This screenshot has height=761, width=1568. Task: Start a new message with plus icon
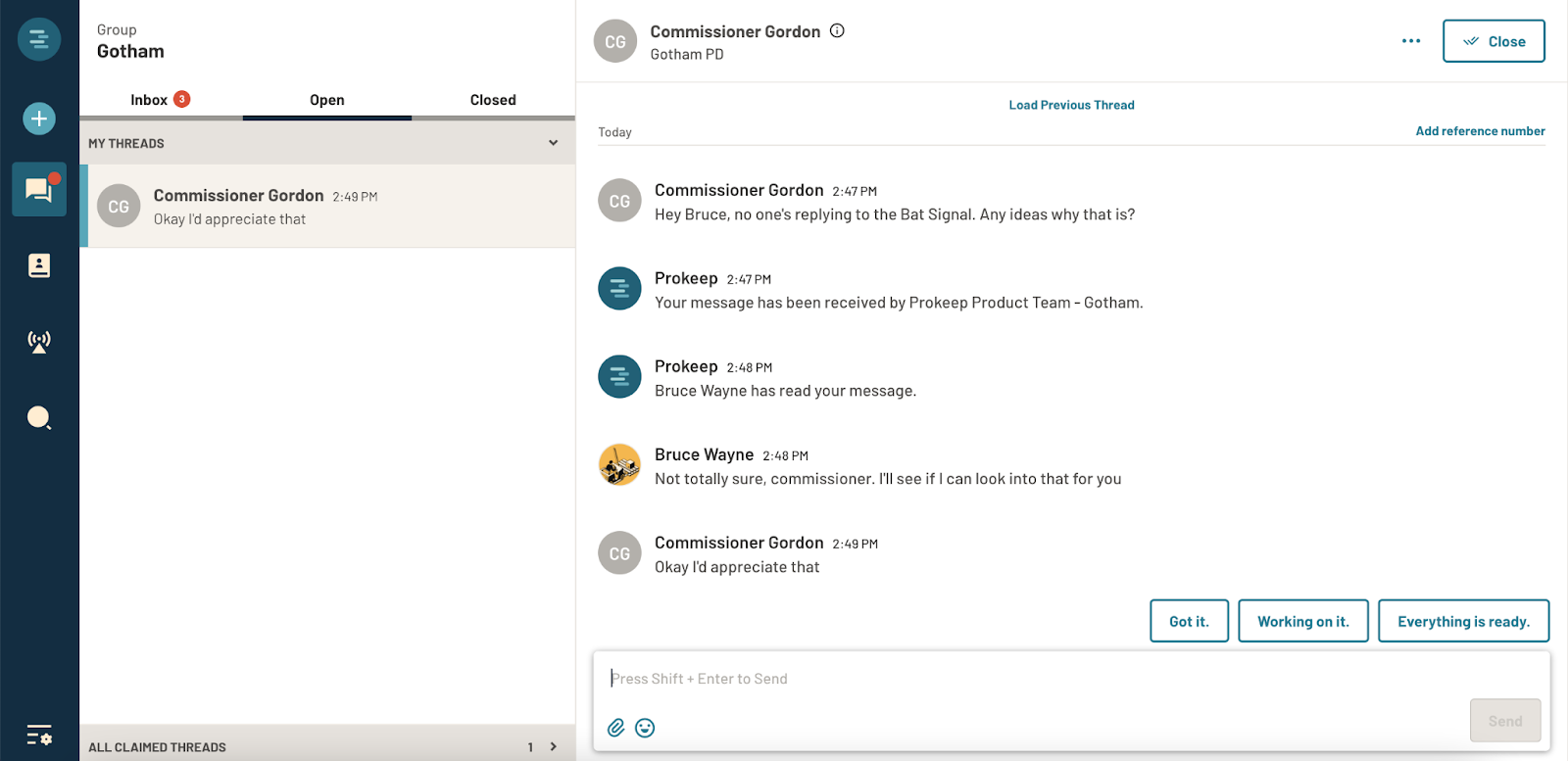coord(39,119)
